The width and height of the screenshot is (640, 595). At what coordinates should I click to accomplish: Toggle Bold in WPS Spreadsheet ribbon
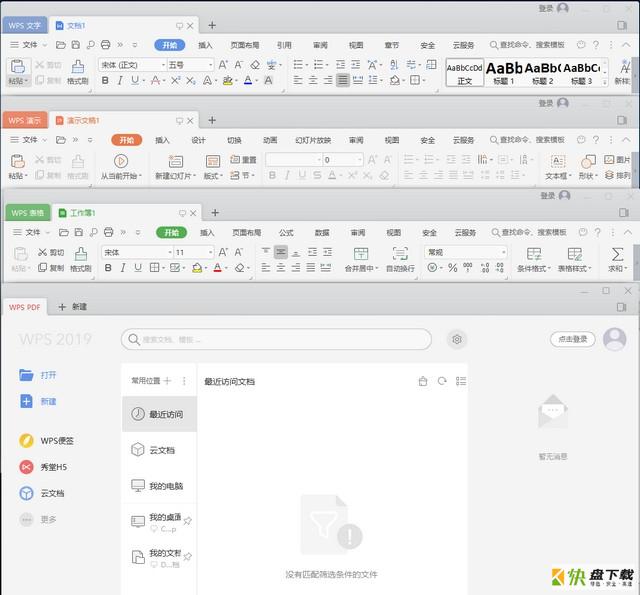click(108, 268)
